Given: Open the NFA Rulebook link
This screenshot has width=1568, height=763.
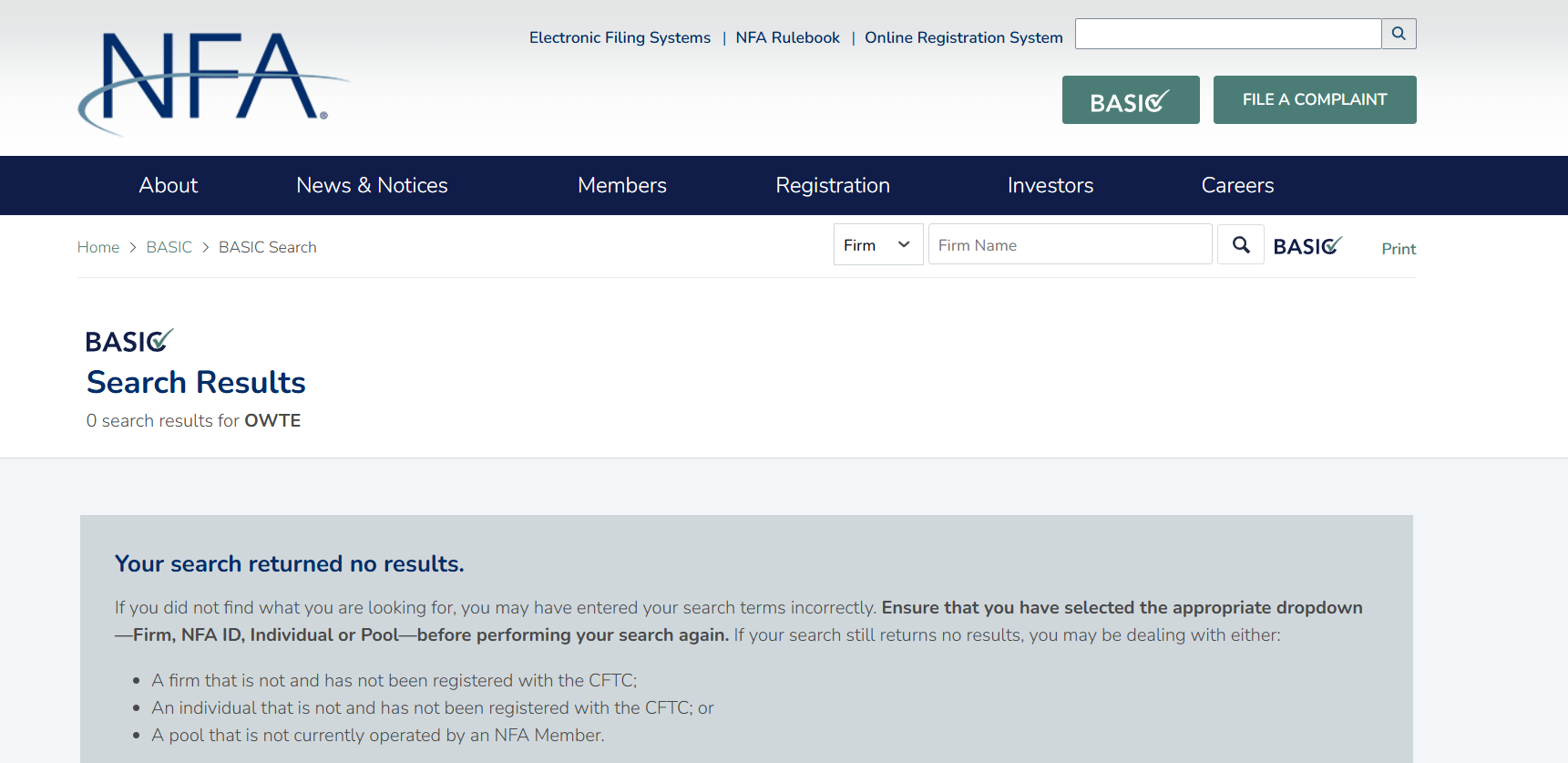Looking at the screenshot, I should tap(788, 37).
